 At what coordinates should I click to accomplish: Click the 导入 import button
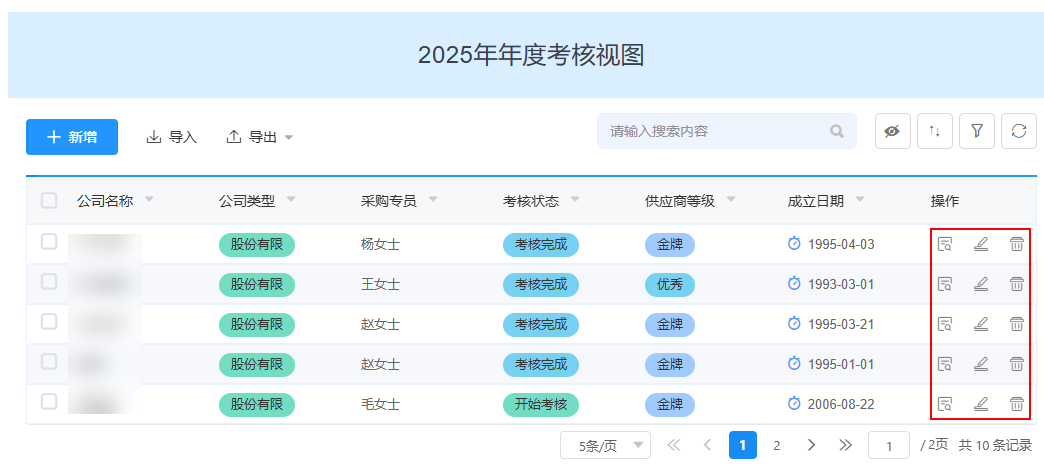(172, 137)
